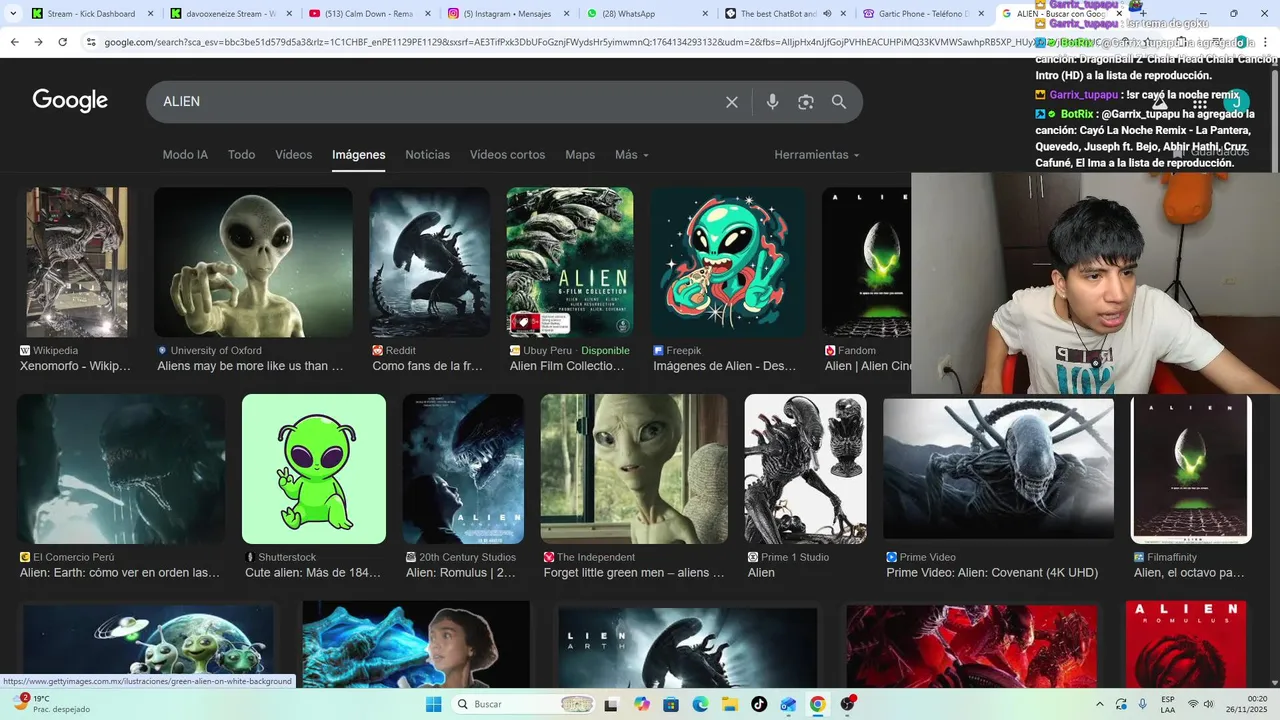
Task: Open El Comercio Perú Alien: Earth link
Action: coord(120,573)
